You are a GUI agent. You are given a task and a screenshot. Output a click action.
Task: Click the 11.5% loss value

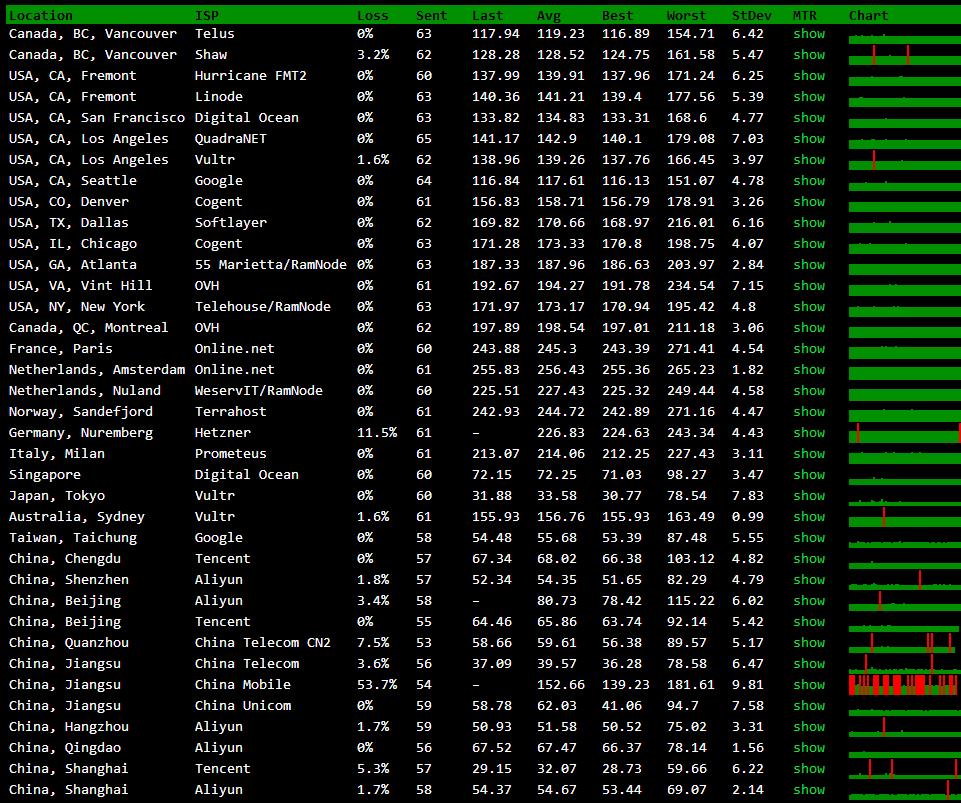[x=377, y=433]
